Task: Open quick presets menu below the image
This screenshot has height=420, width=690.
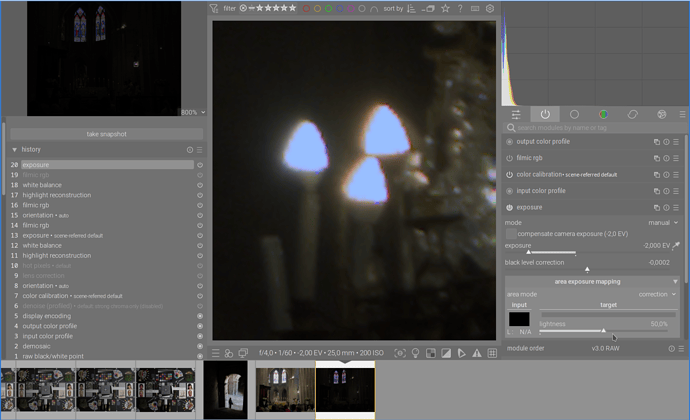Action: pyautogui.click(x=216, y=353)
